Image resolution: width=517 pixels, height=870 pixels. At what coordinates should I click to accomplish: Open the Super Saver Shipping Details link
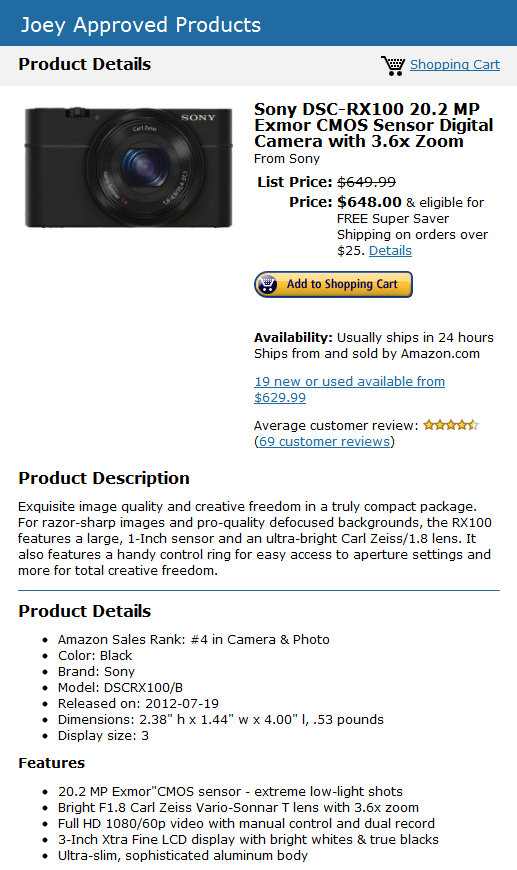coord(391,251)
